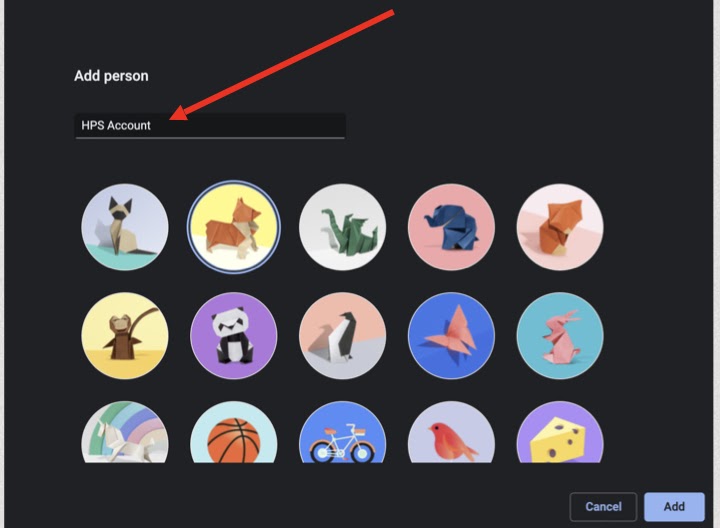The width and height of the screenshot is (720, 528).
Task: Choose the red bird avatar
Action: [451, 435]
